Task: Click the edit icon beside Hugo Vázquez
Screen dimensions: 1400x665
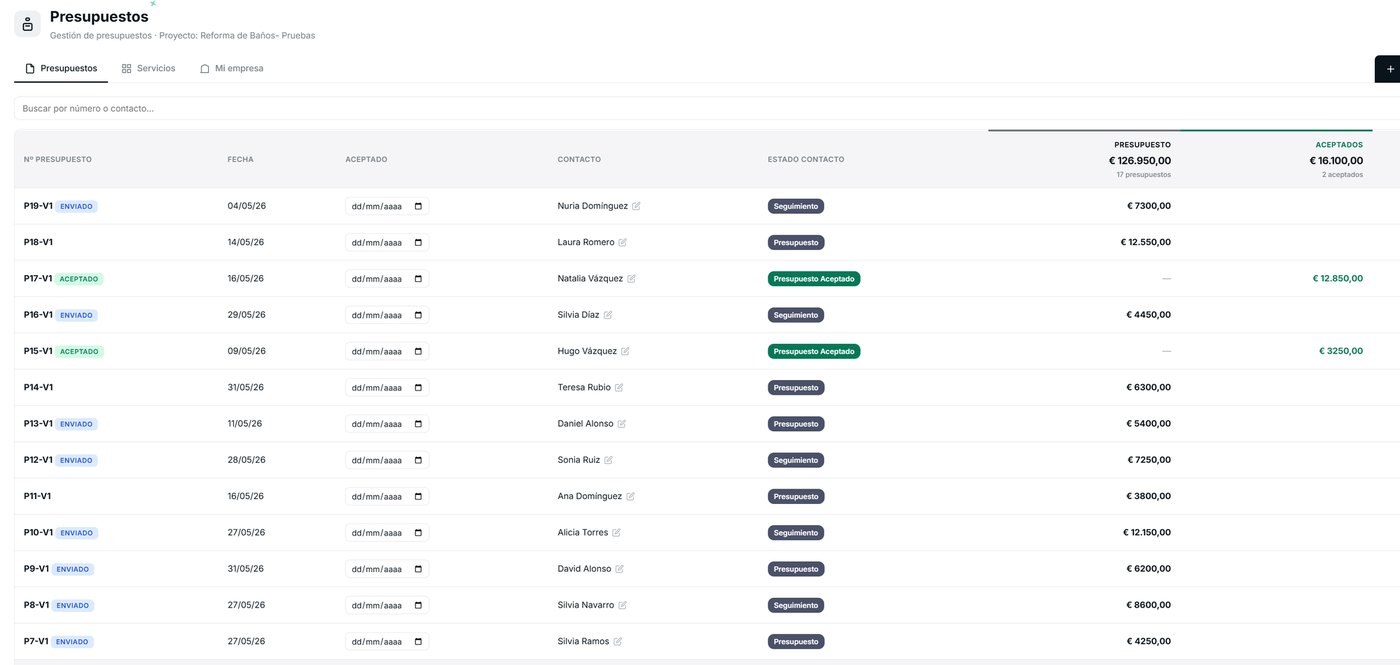Action: 625,351
